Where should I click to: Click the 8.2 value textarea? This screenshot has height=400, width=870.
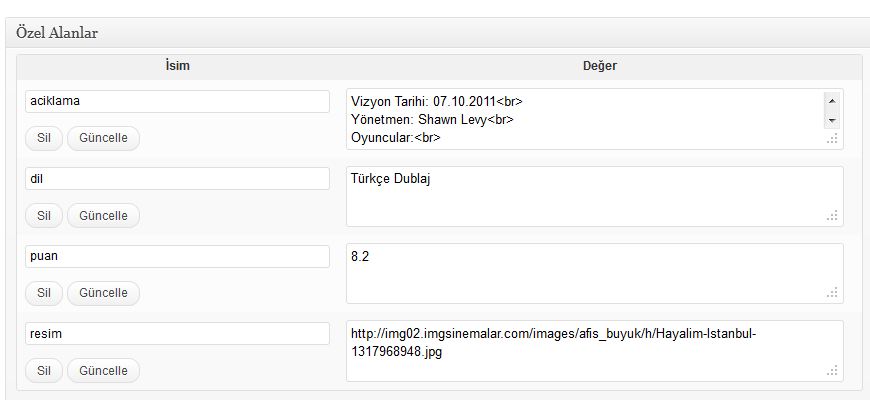[x=595, y=274]
